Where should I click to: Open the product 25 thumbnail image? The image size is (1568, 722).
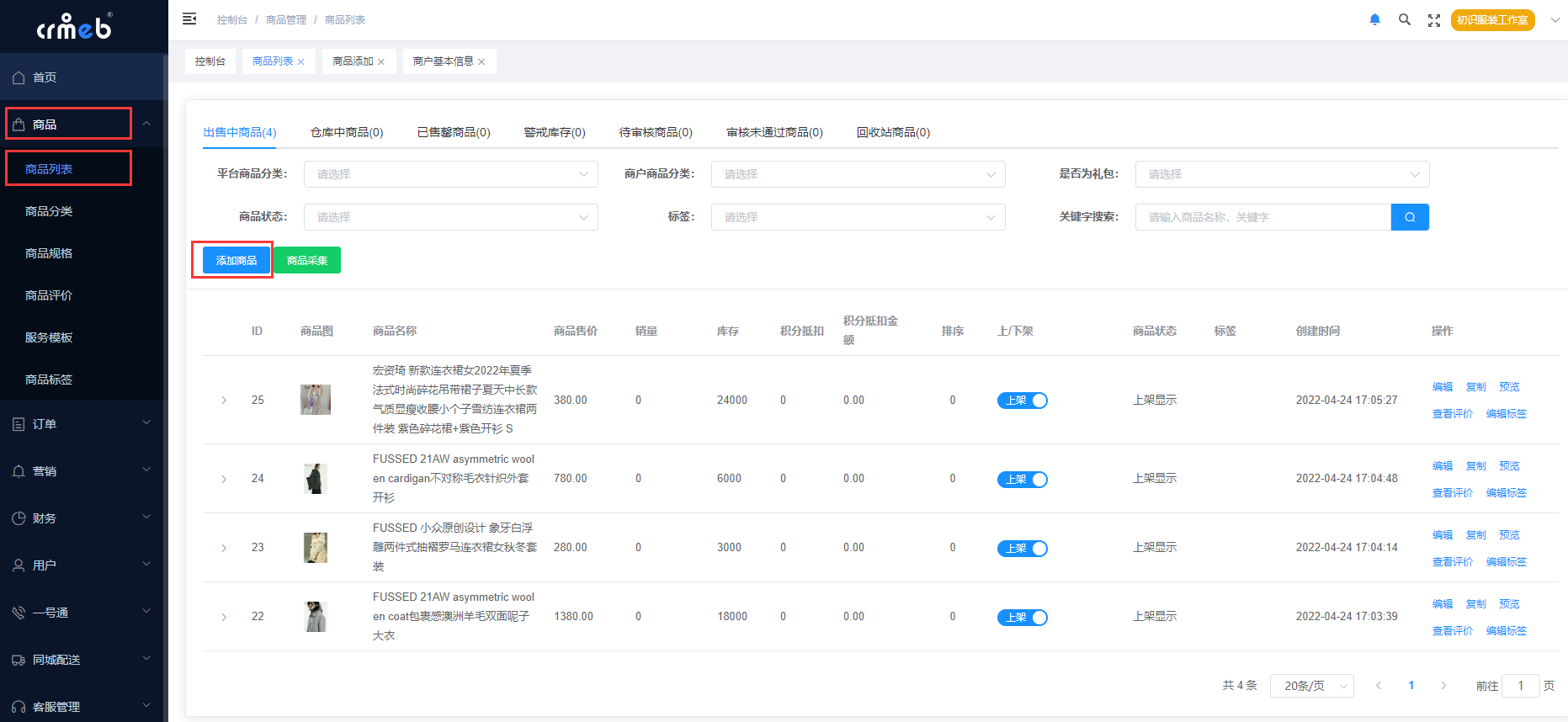pos(316,400)
